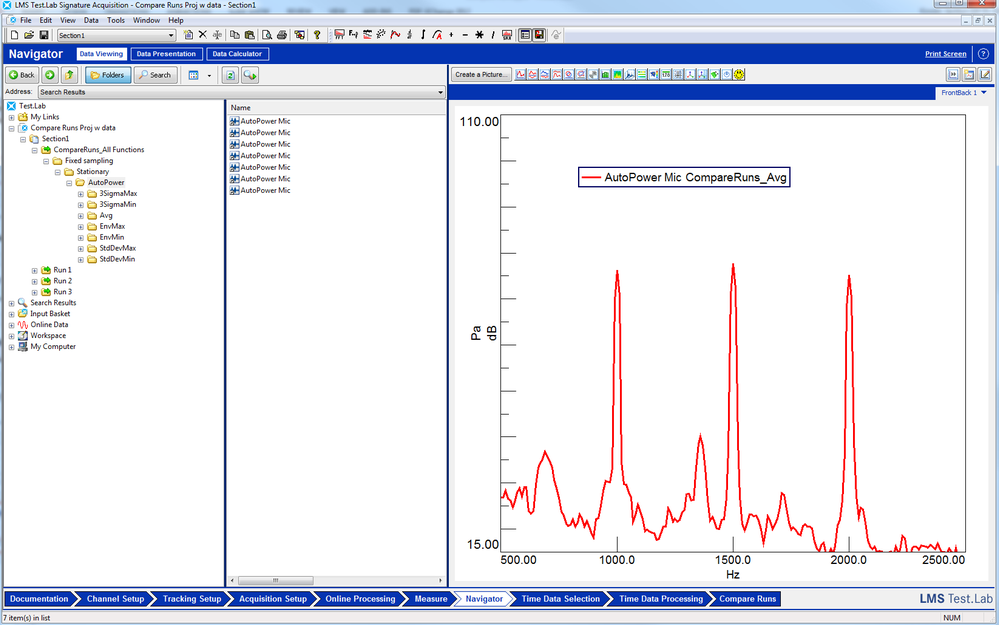Click the New project icon

pyautogui.click(x=14, y=35)
